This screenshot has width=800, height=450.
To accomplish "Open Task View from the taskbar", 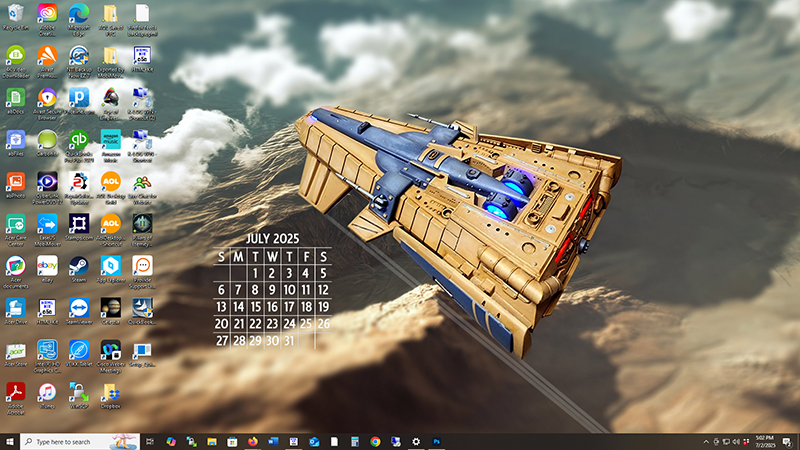I will [149, 442].
